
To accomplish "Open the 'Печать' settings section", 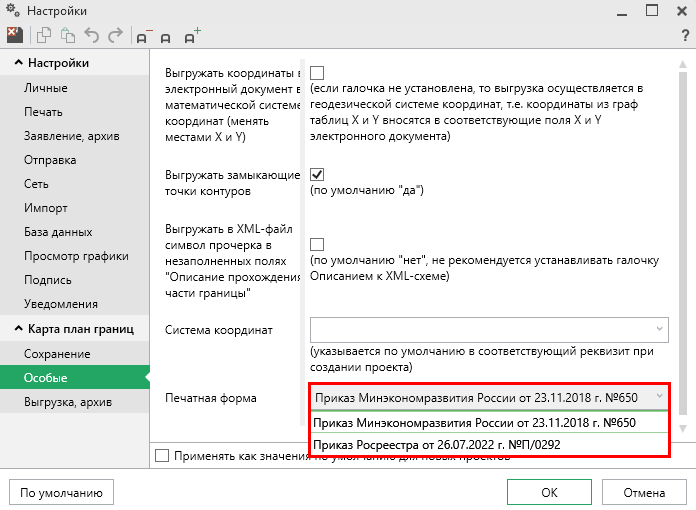I will 44,112.
